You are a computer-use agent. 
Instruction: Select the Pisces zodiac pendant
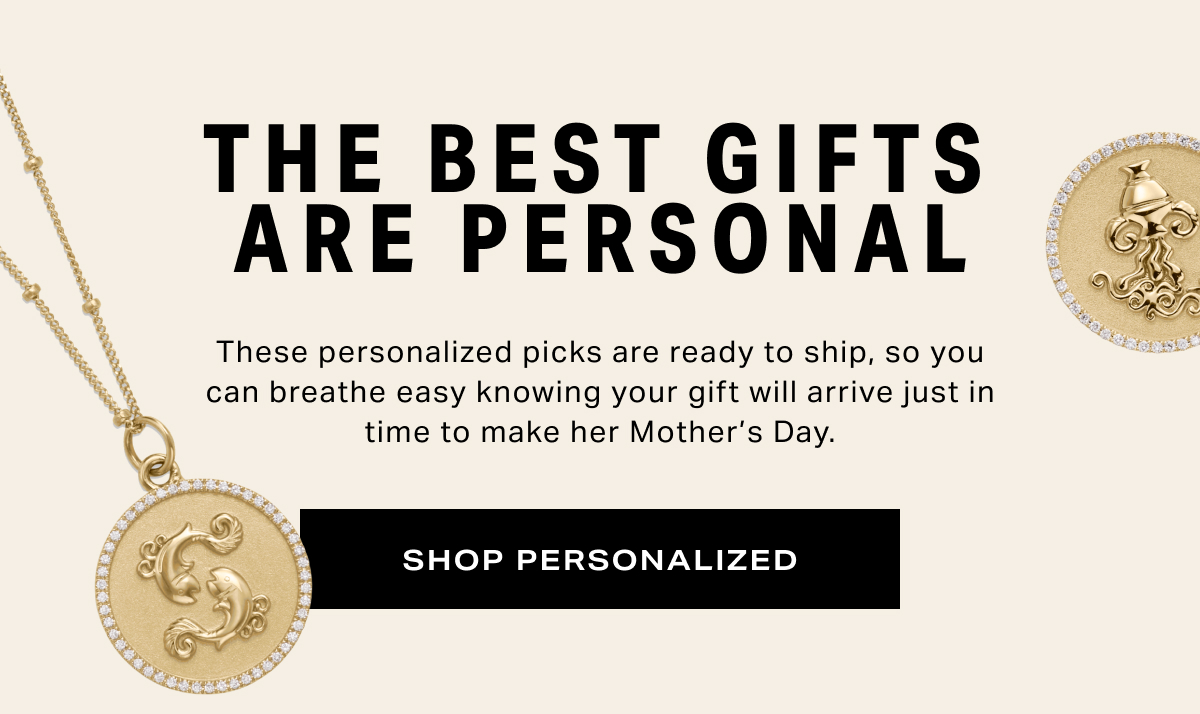[204, 586]
